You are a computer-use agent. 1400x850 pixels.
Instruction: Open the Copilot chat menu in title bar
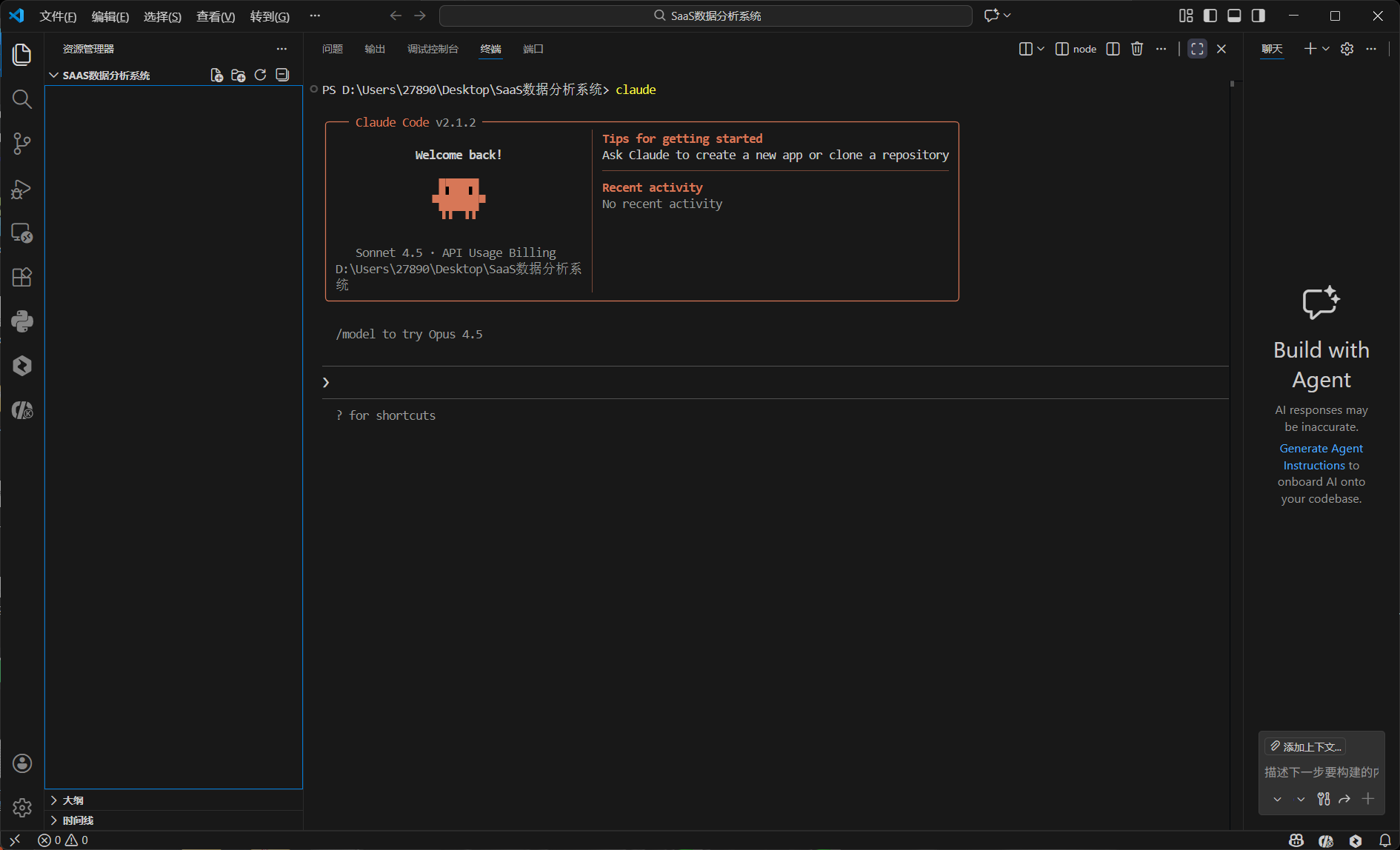997,16
